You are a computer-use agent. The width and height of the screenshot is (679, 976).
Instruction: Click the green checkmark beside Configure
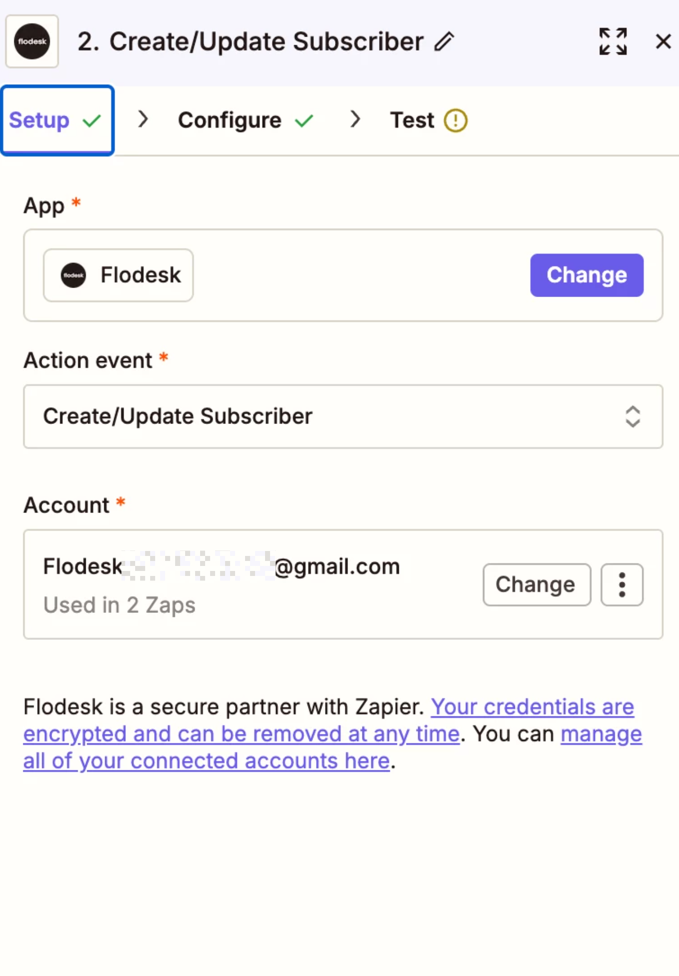coord(304,121)
